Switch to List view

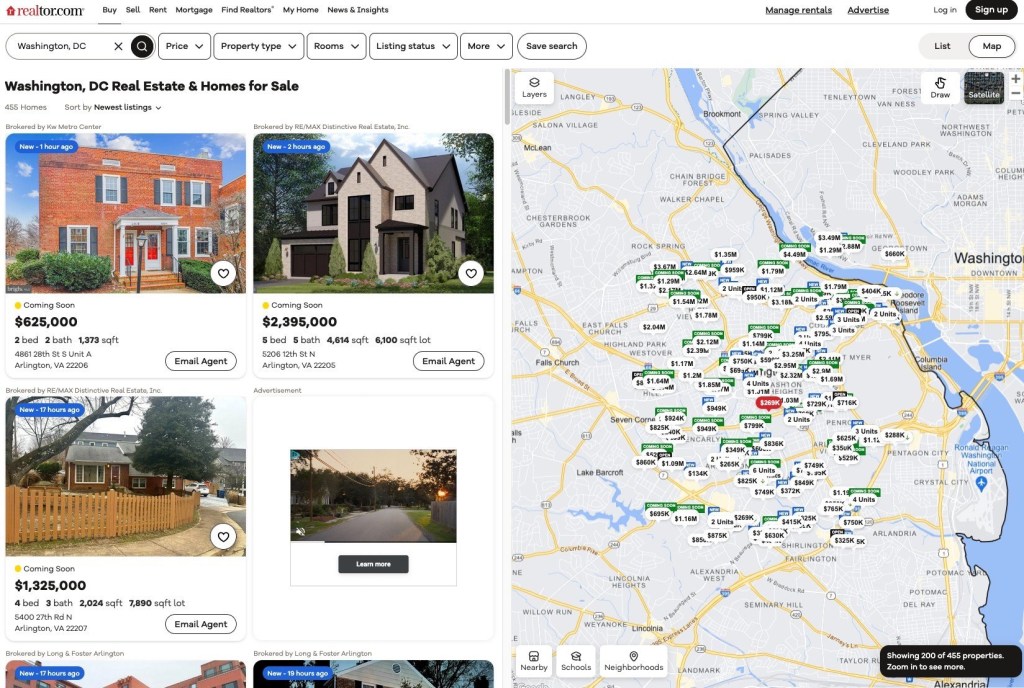click(942, 46)
